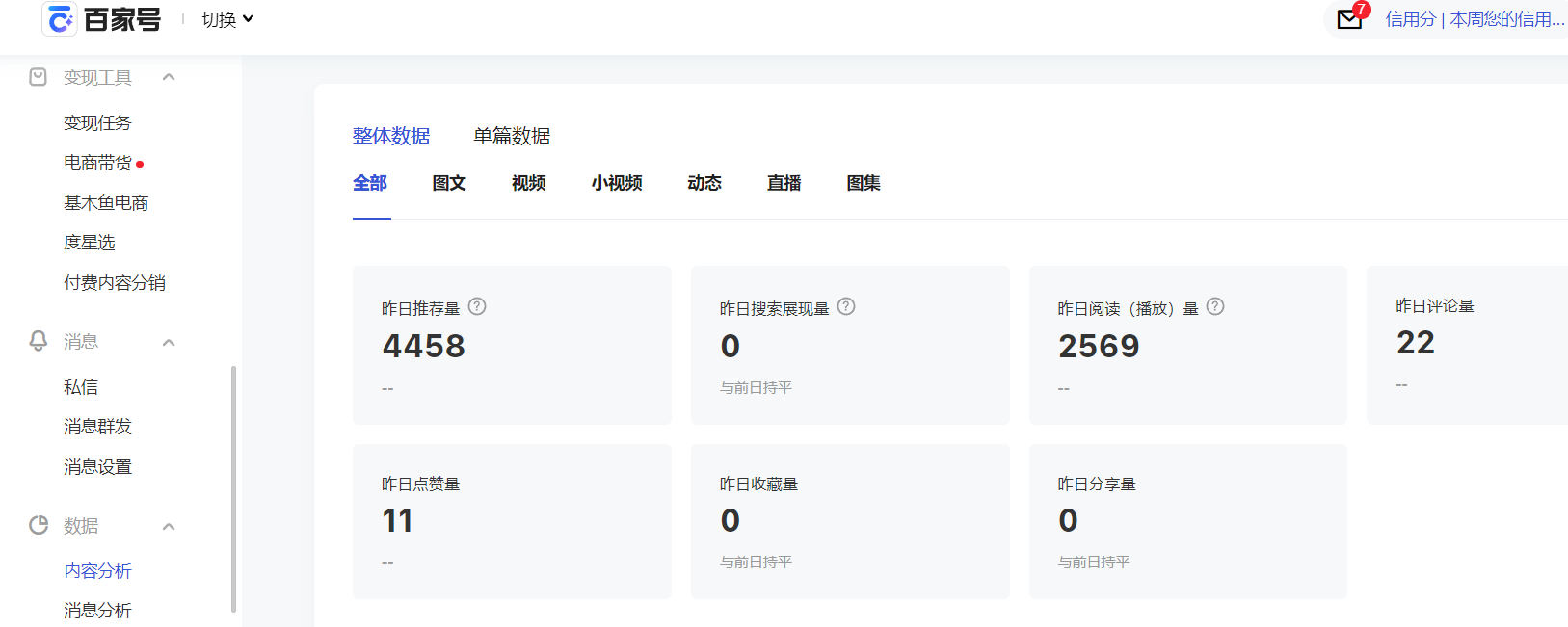Click the Baijiahao logo icon
The image size is (1568, 627).
click(x=60, y=19)
